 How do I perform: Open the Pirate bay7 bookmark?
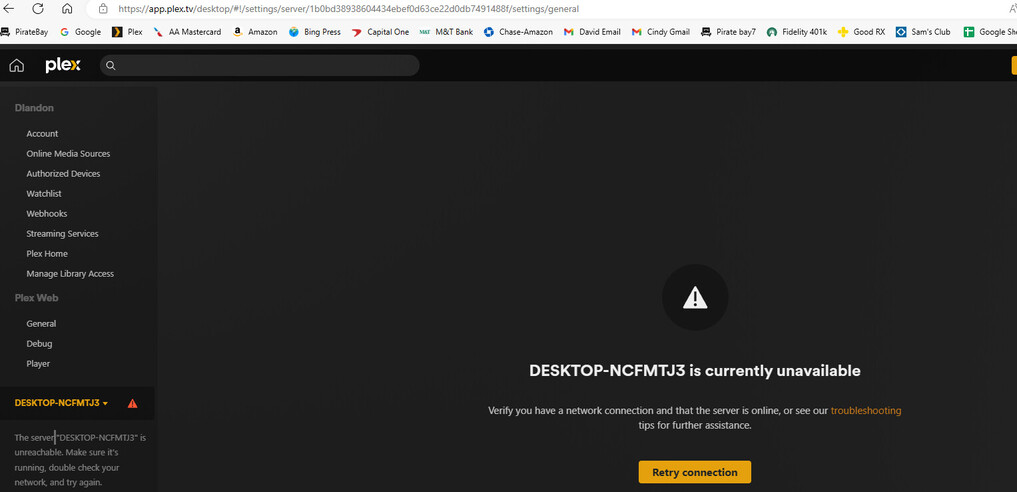pos(728,32)
